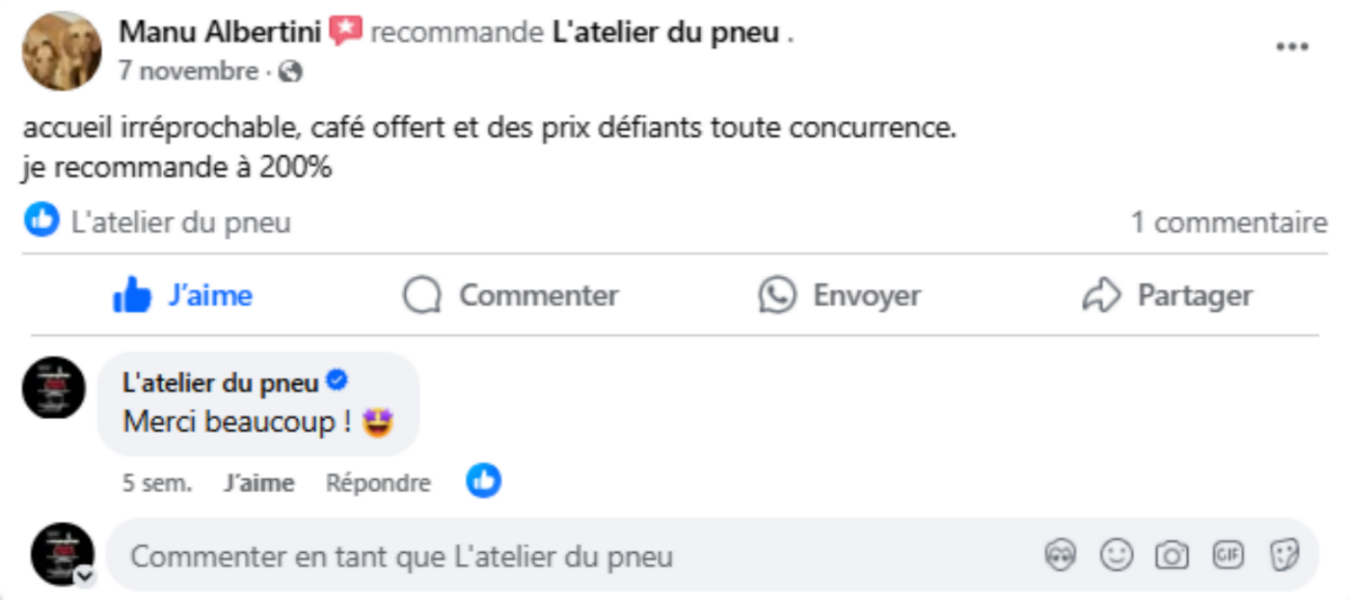Toggle J'aime on the Merci beaucoup comment

pos(259,483)
